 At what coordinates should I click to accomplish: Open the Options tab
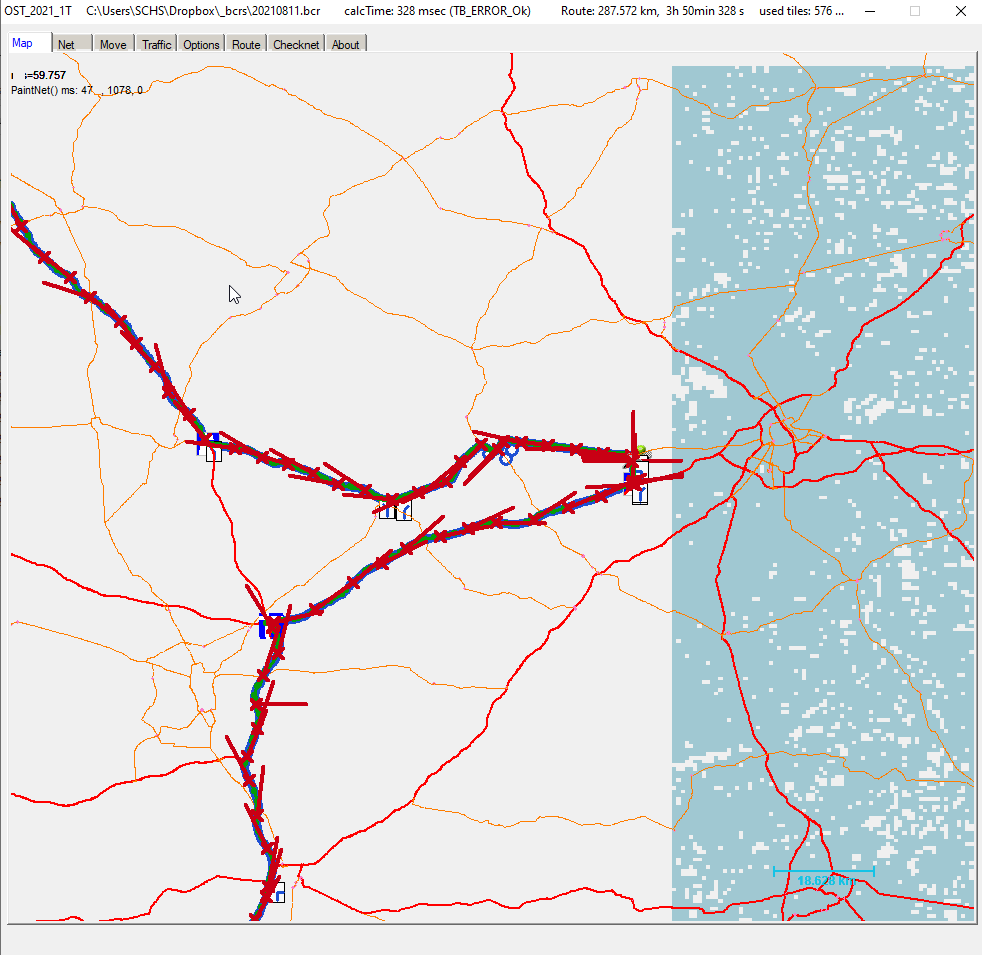tap(201, 44)
